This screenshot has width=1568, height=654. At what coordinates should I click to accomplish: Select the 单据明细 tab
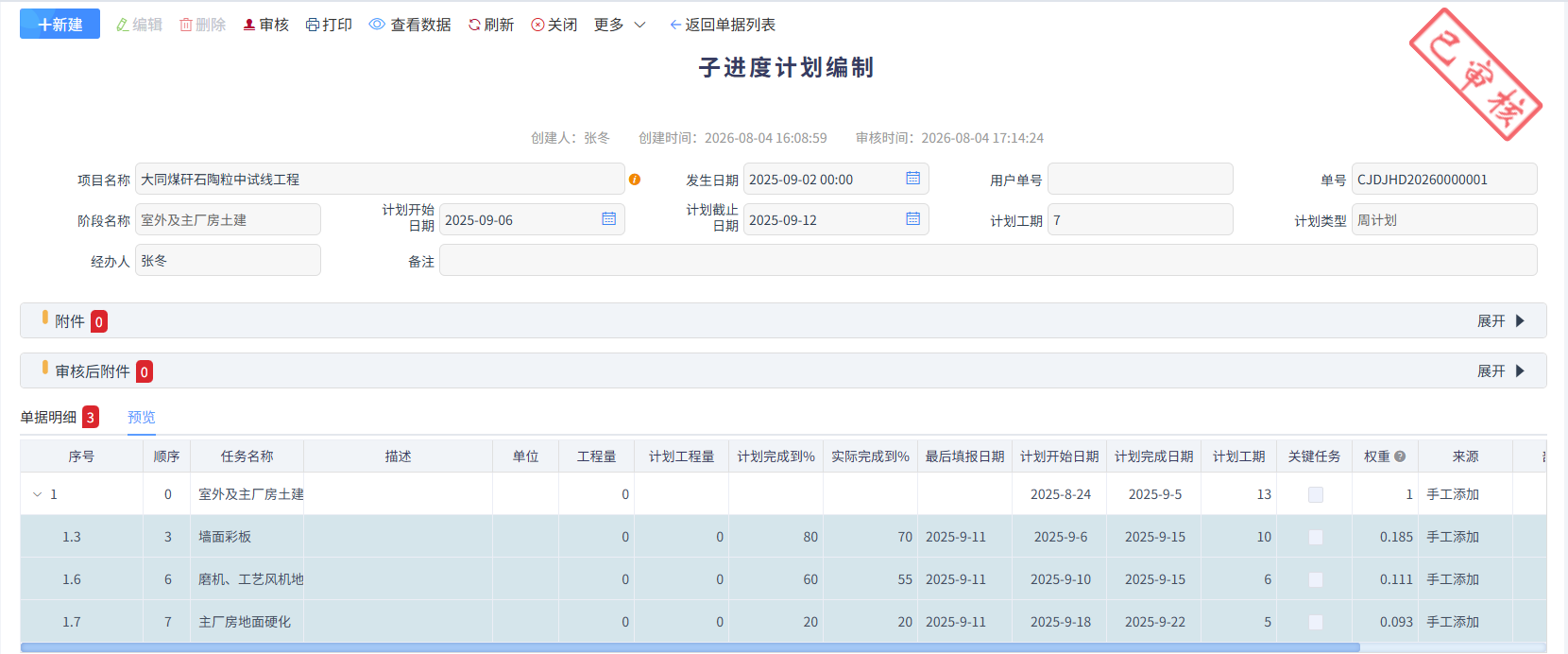(48, 417)
